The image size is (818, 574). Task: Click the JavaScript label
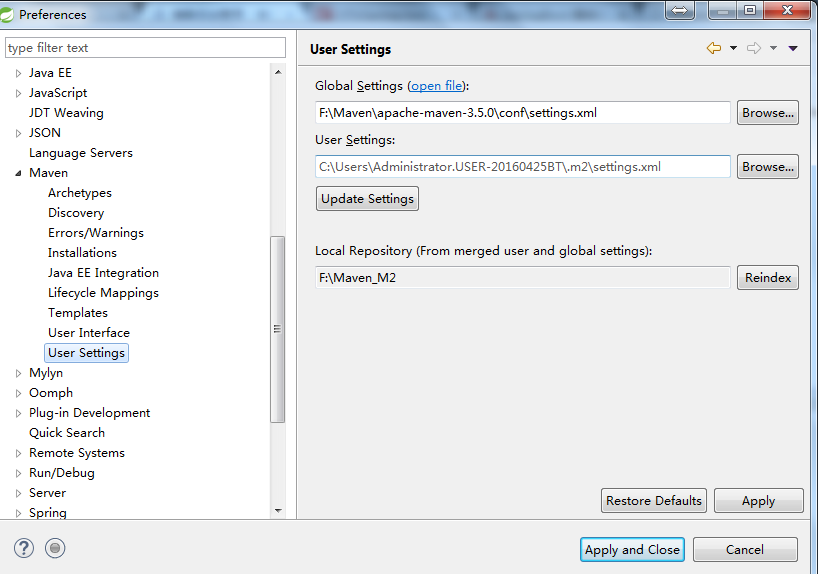click(x=58, y=93)
